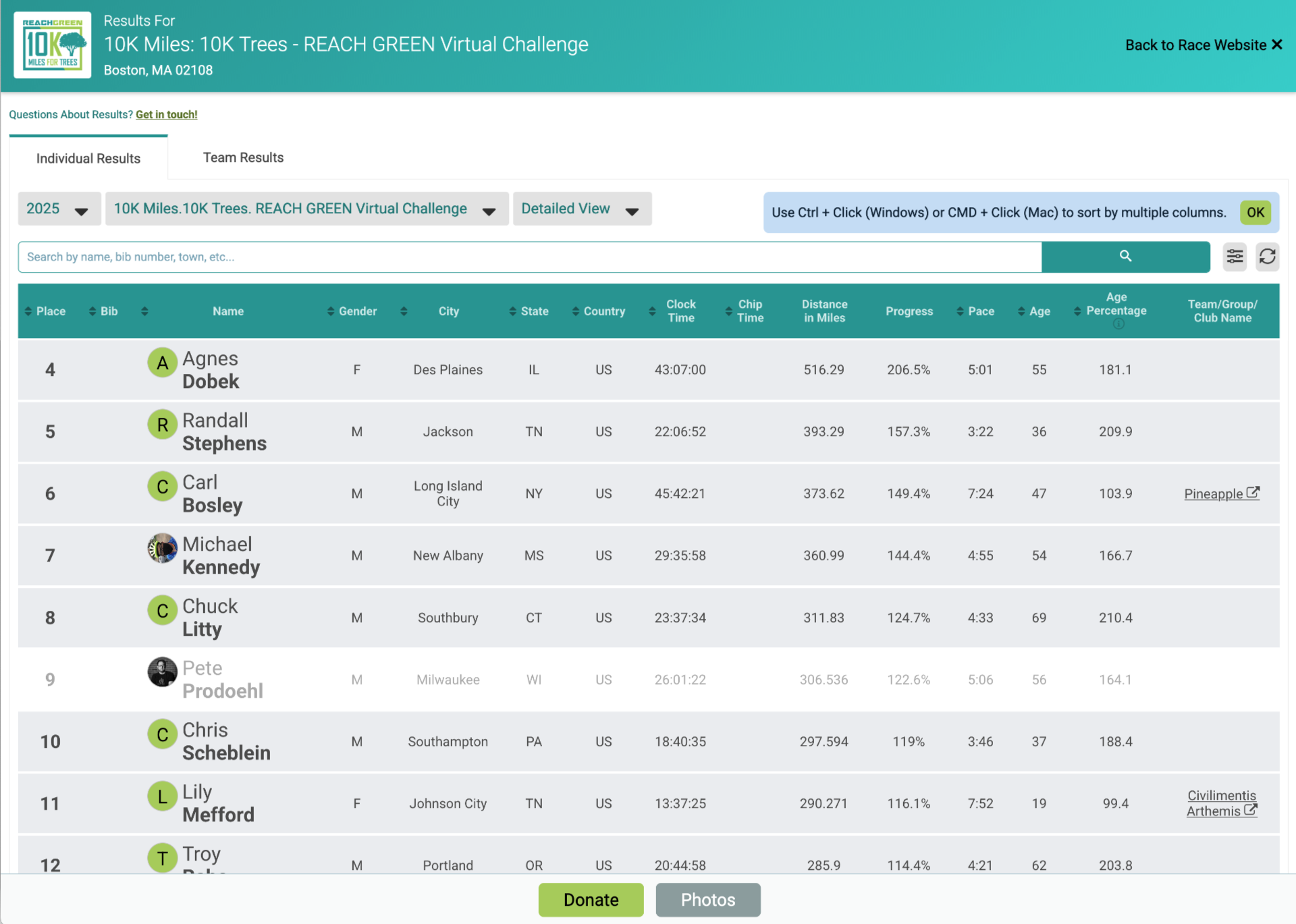
Task: Click the refresh results icon
Action: click(1267, 256)
